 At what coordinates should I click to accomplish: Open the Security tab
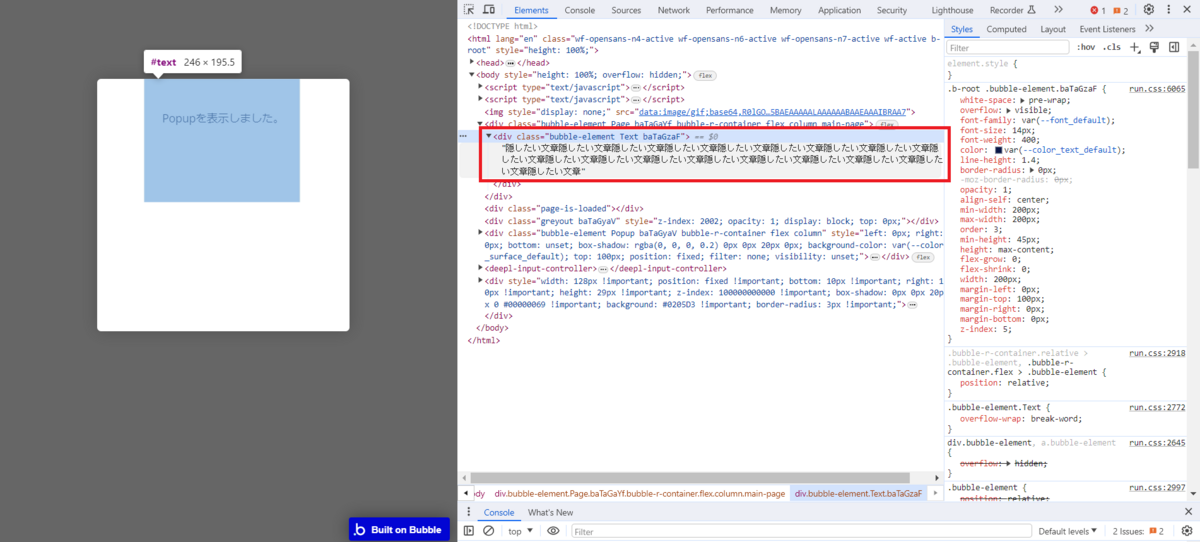(x=892, y=10)
